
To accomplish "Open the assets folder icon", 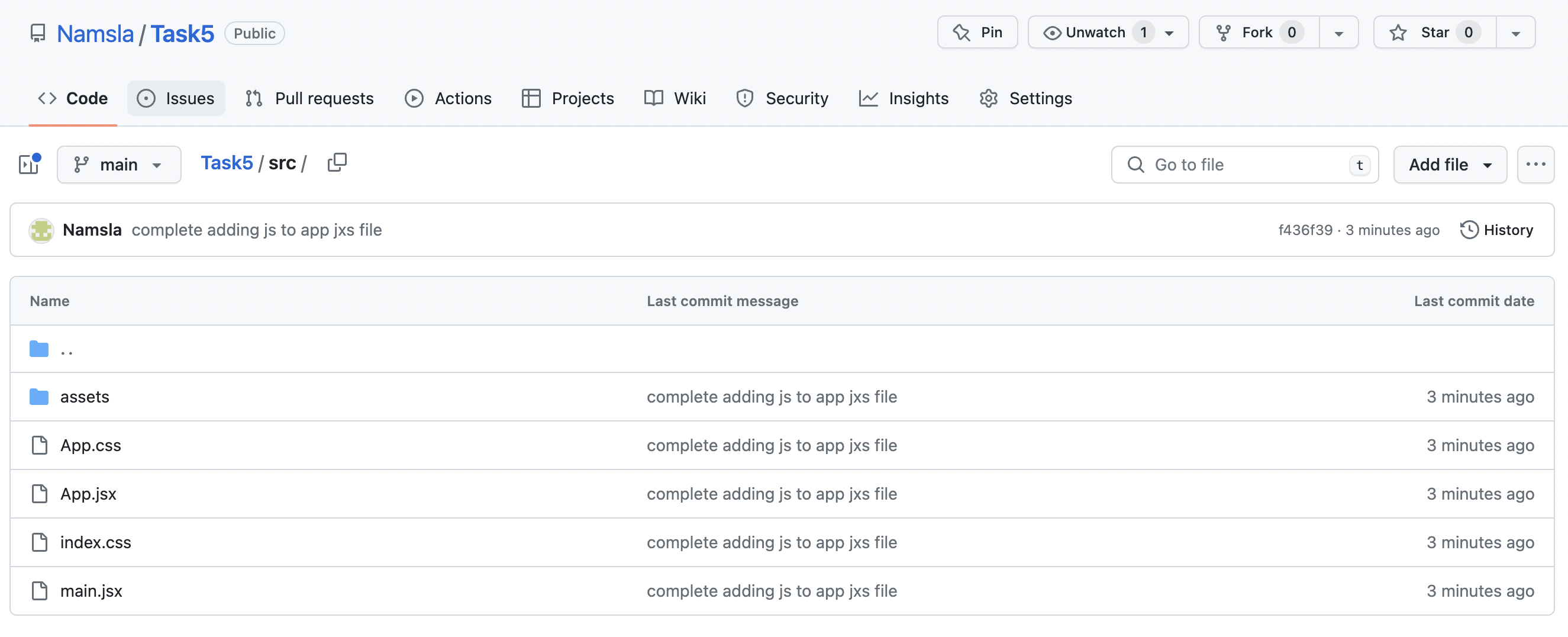I will tap(38, 397).
